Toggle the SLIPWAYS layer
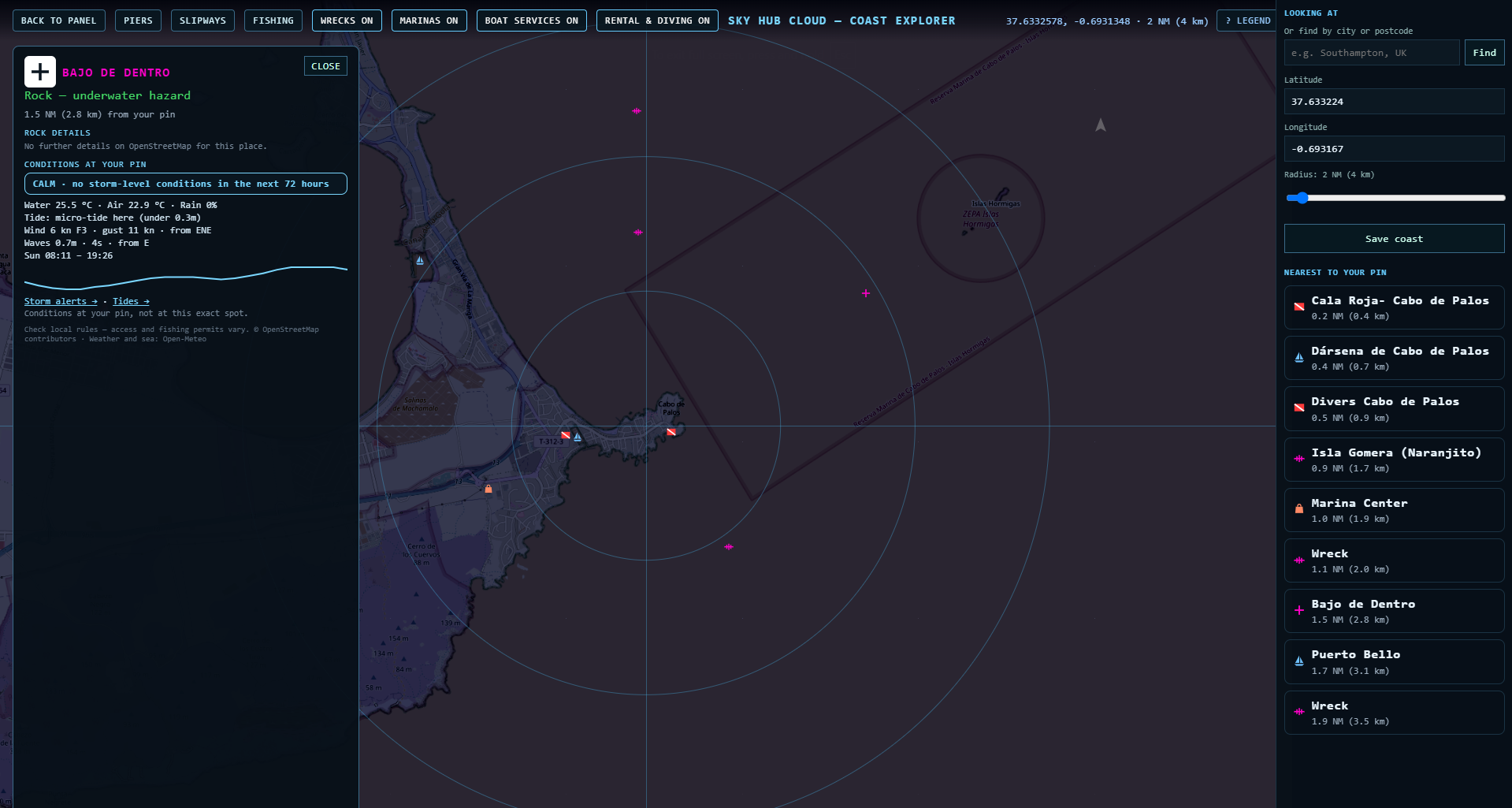 point(202,20)
